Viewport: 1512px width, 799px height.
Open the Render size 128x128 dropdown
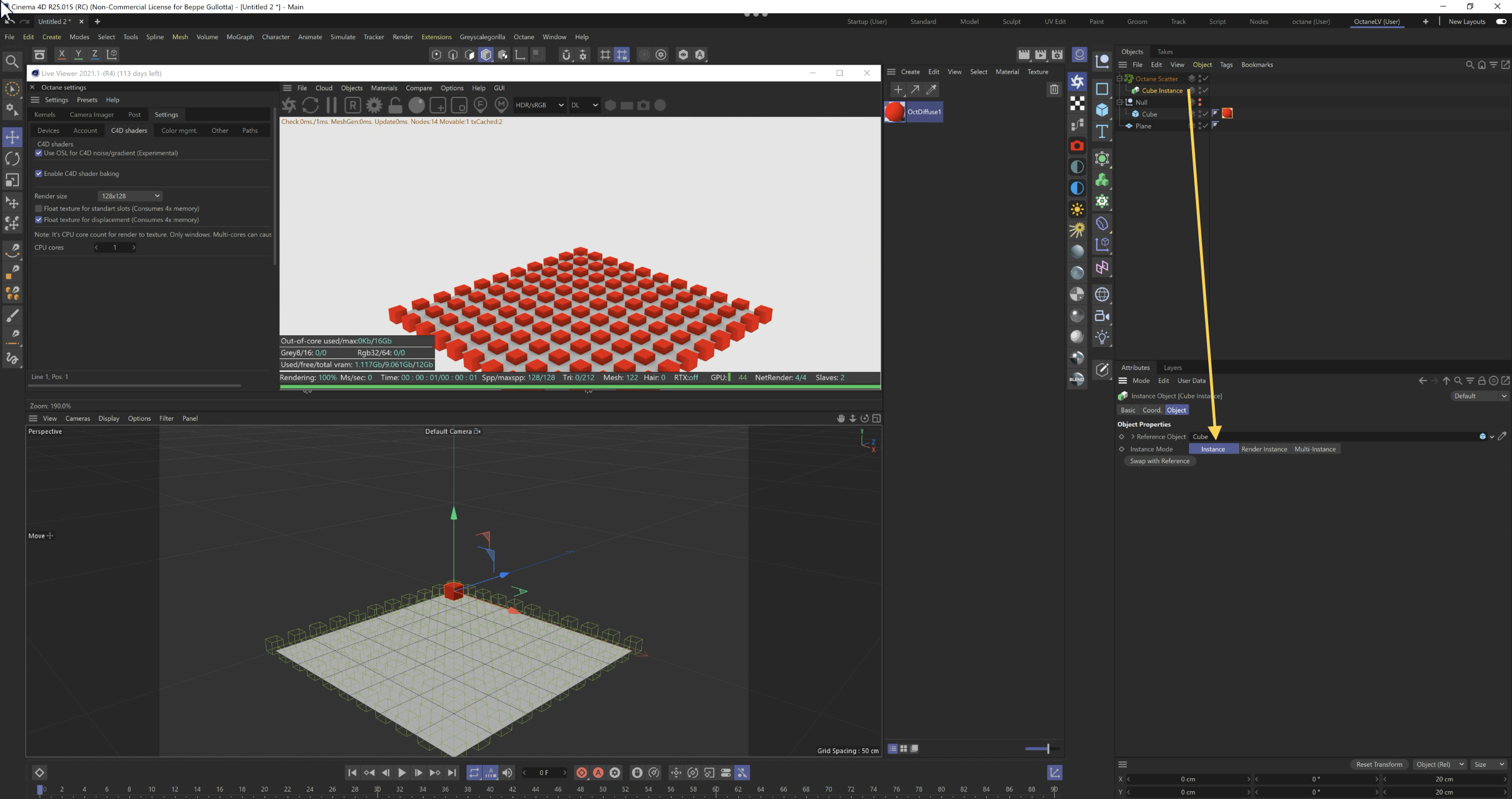click(x=130, y=196)
